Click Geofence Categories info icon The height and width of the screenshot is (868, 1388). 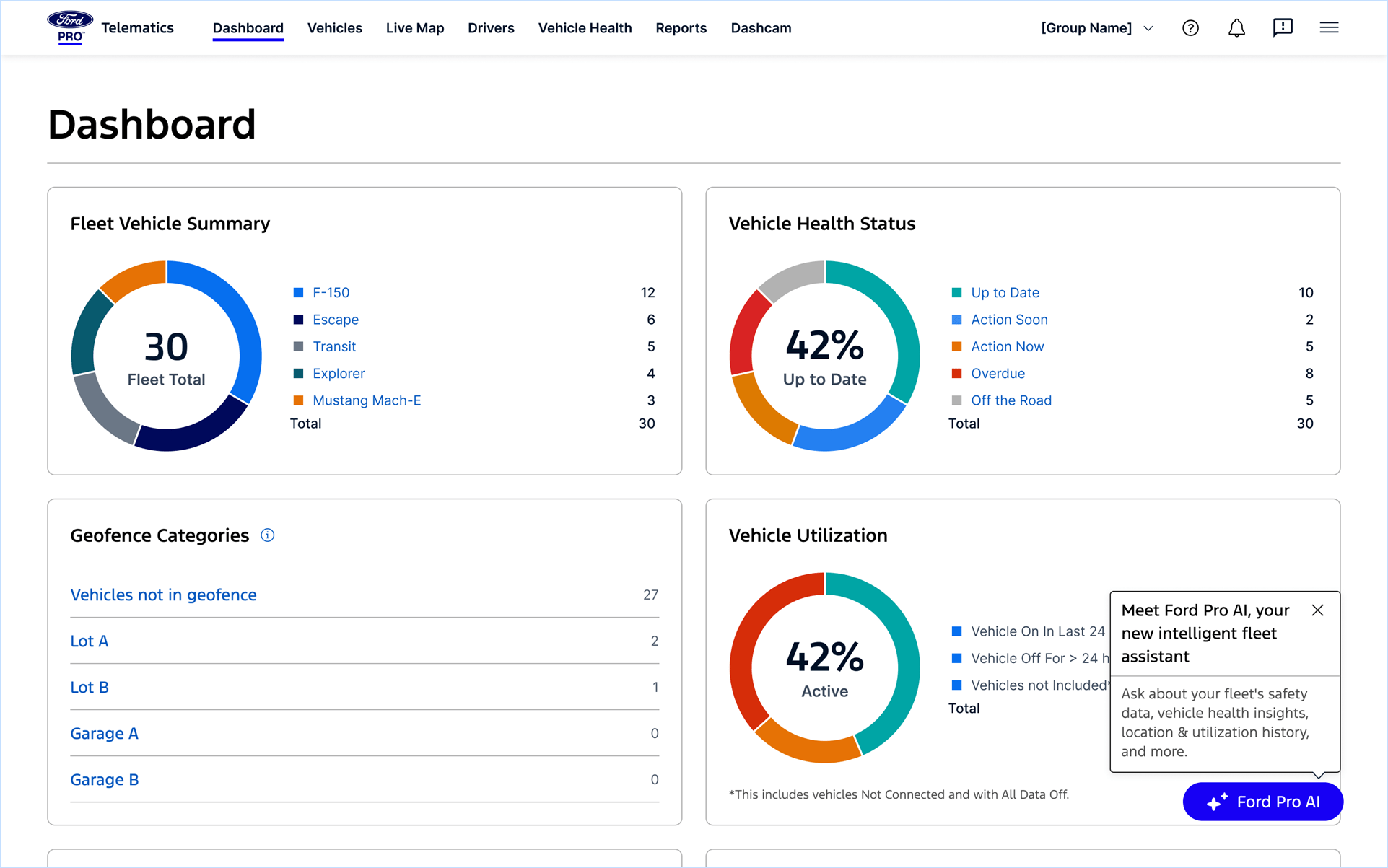pos(268,535)
